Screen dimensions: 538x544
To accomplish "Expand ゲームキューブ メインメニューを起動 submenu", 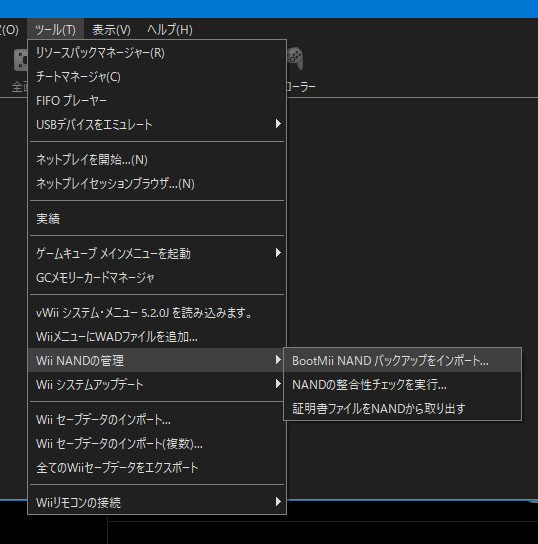I will click(157, 254).
